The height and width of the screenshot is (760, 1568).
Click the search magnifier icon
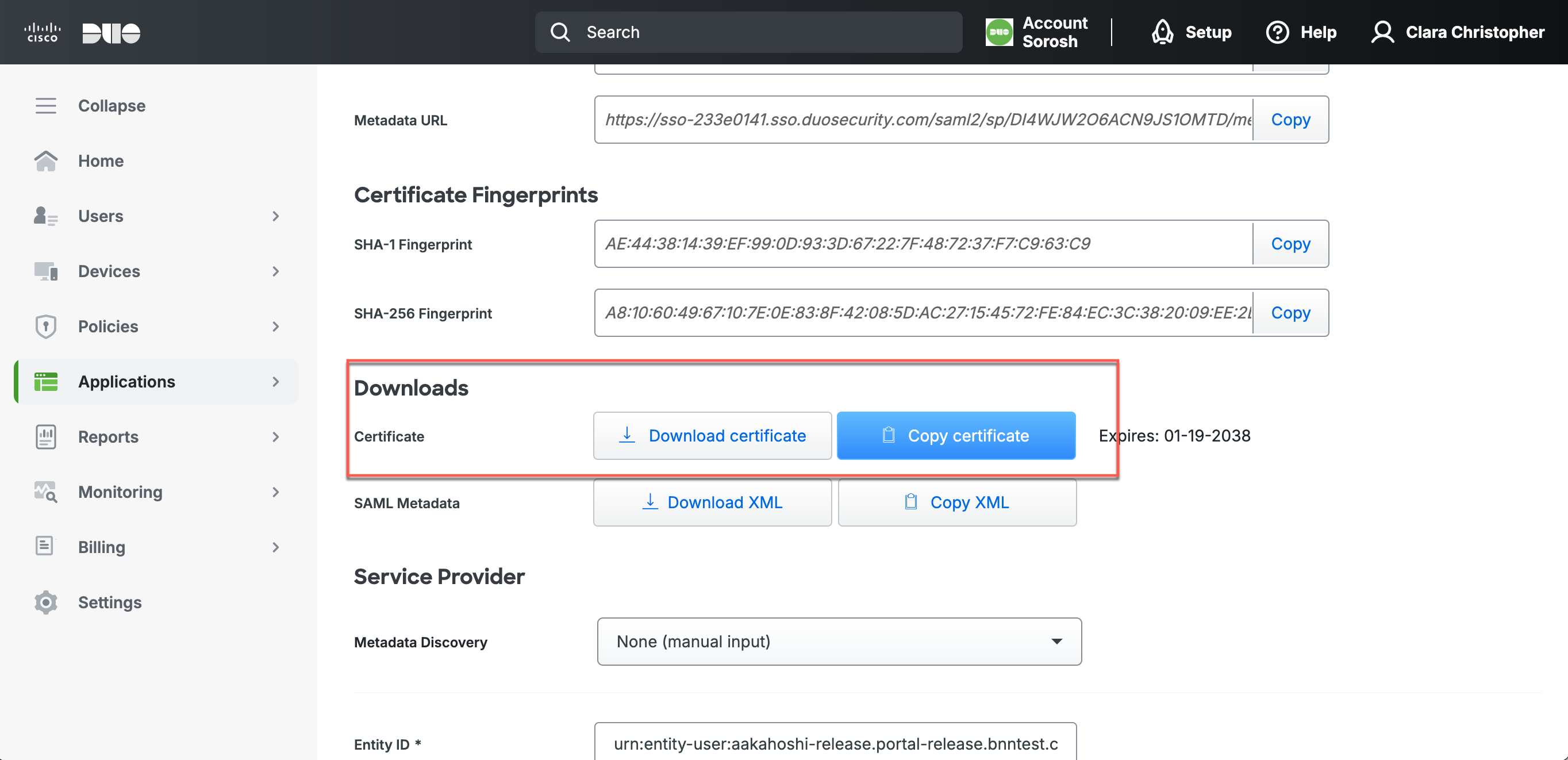560,32
